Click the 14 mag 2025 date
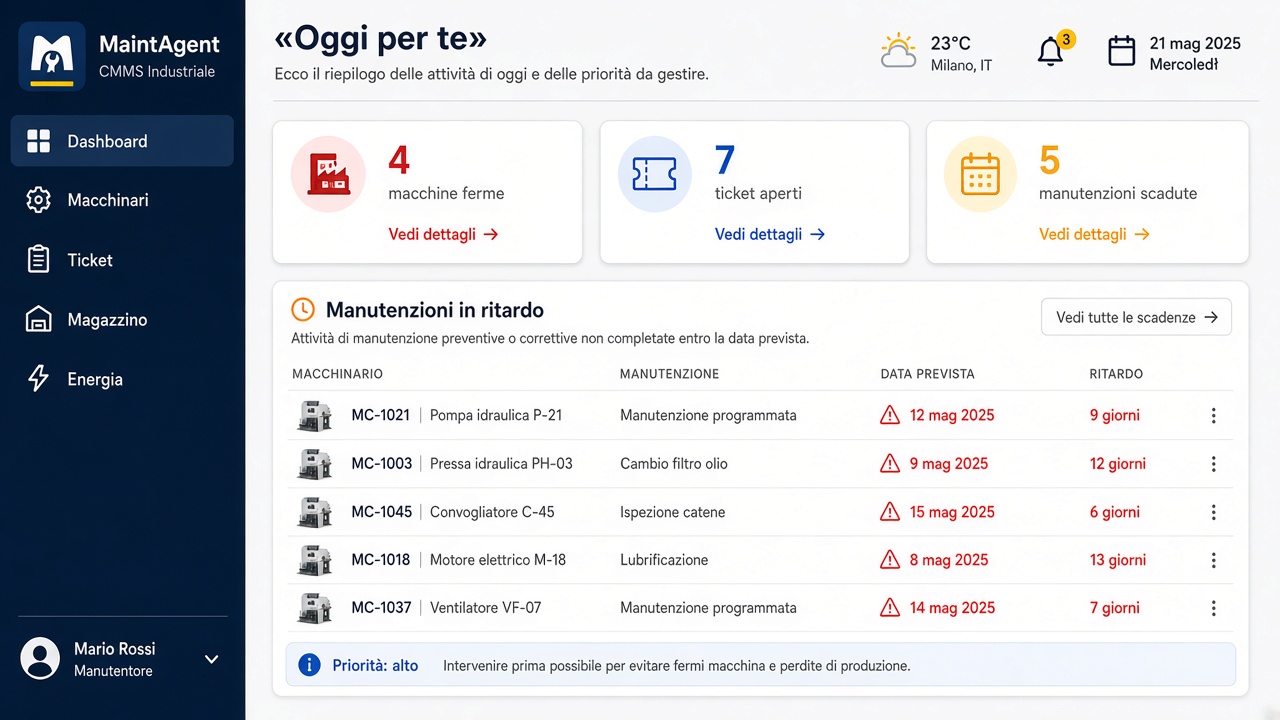 tap(952, 608)
